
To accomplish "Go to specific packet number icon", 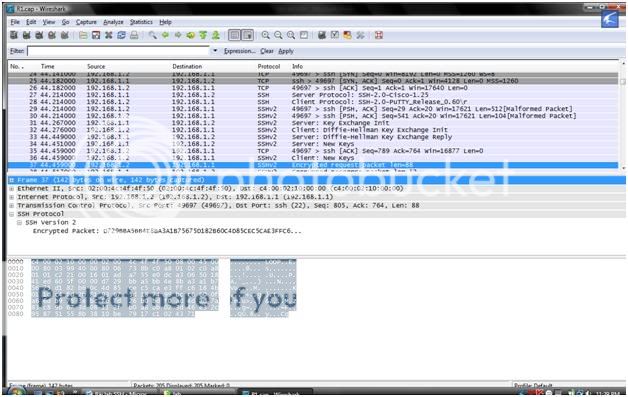I will coord(191,35).
